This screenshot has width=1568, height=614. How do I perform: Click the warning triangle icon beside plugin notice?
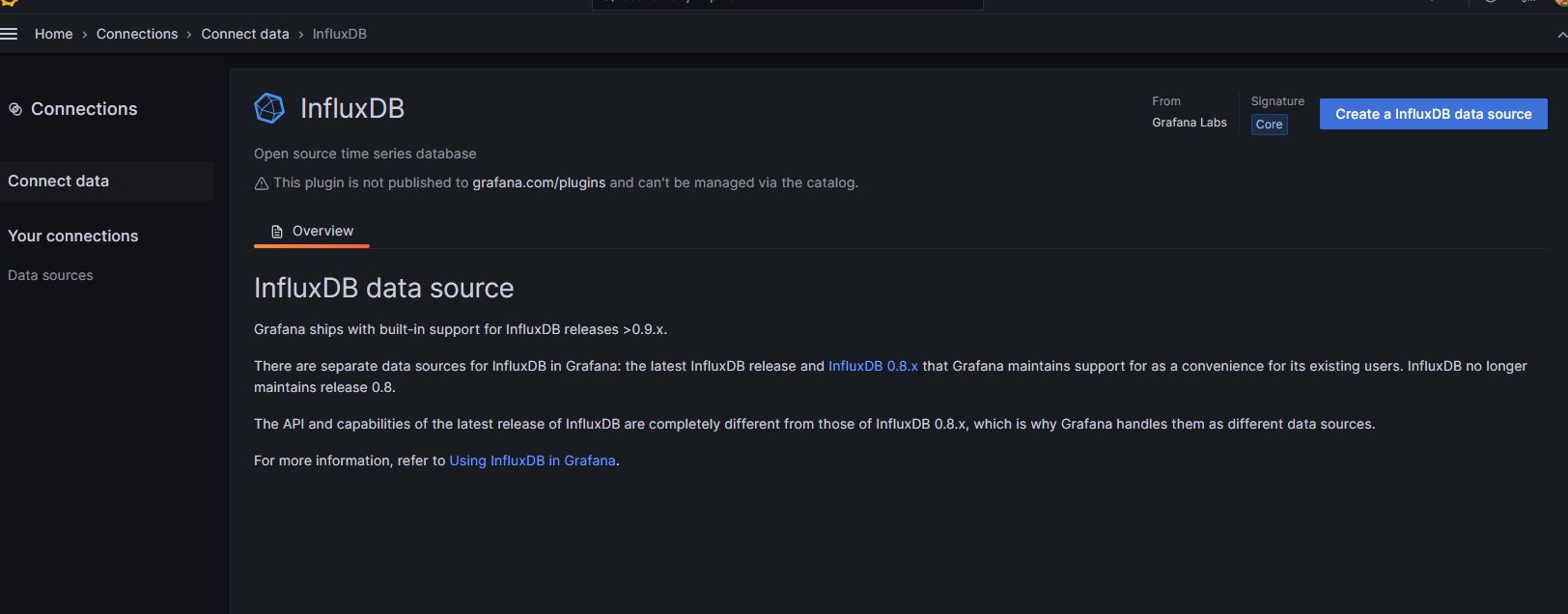(x=261, y=183)
